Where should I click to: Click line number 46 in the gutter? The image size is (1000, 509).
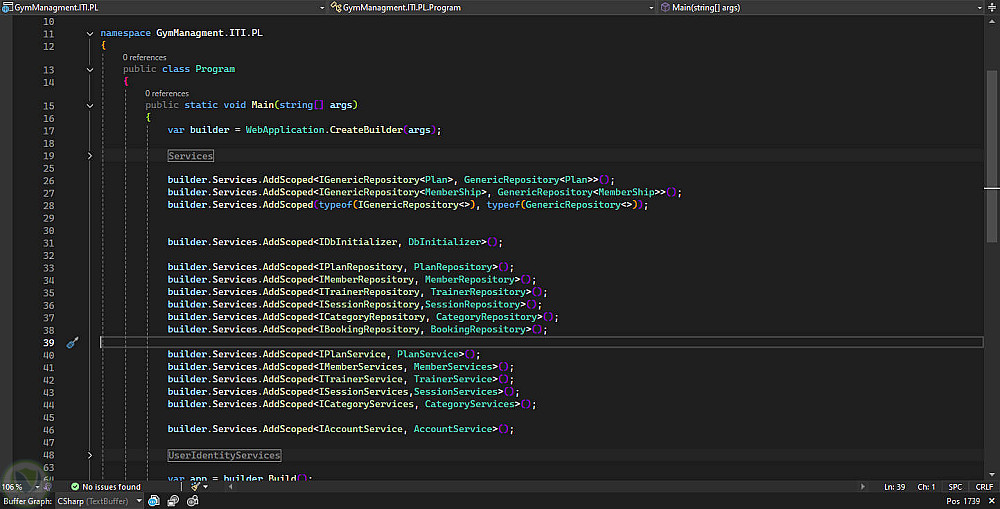48,430
